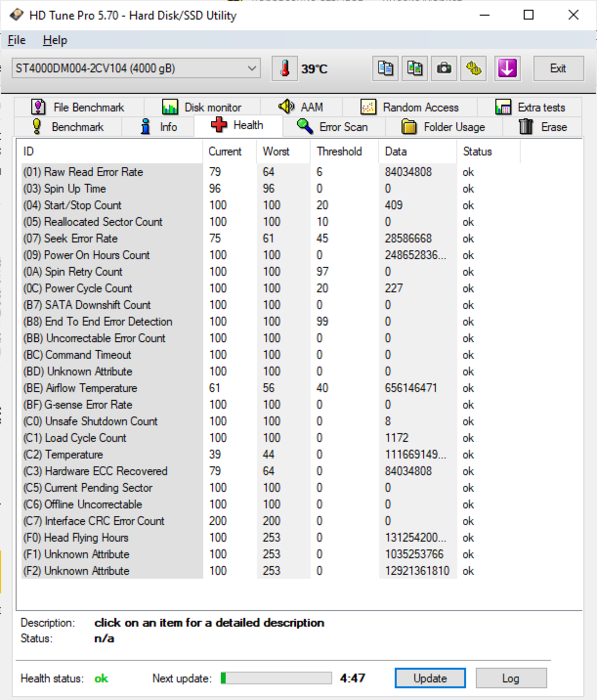Select the (F1) Unknown Attribute row
This screenshot has width=597, height=700.
click(271, 554)
